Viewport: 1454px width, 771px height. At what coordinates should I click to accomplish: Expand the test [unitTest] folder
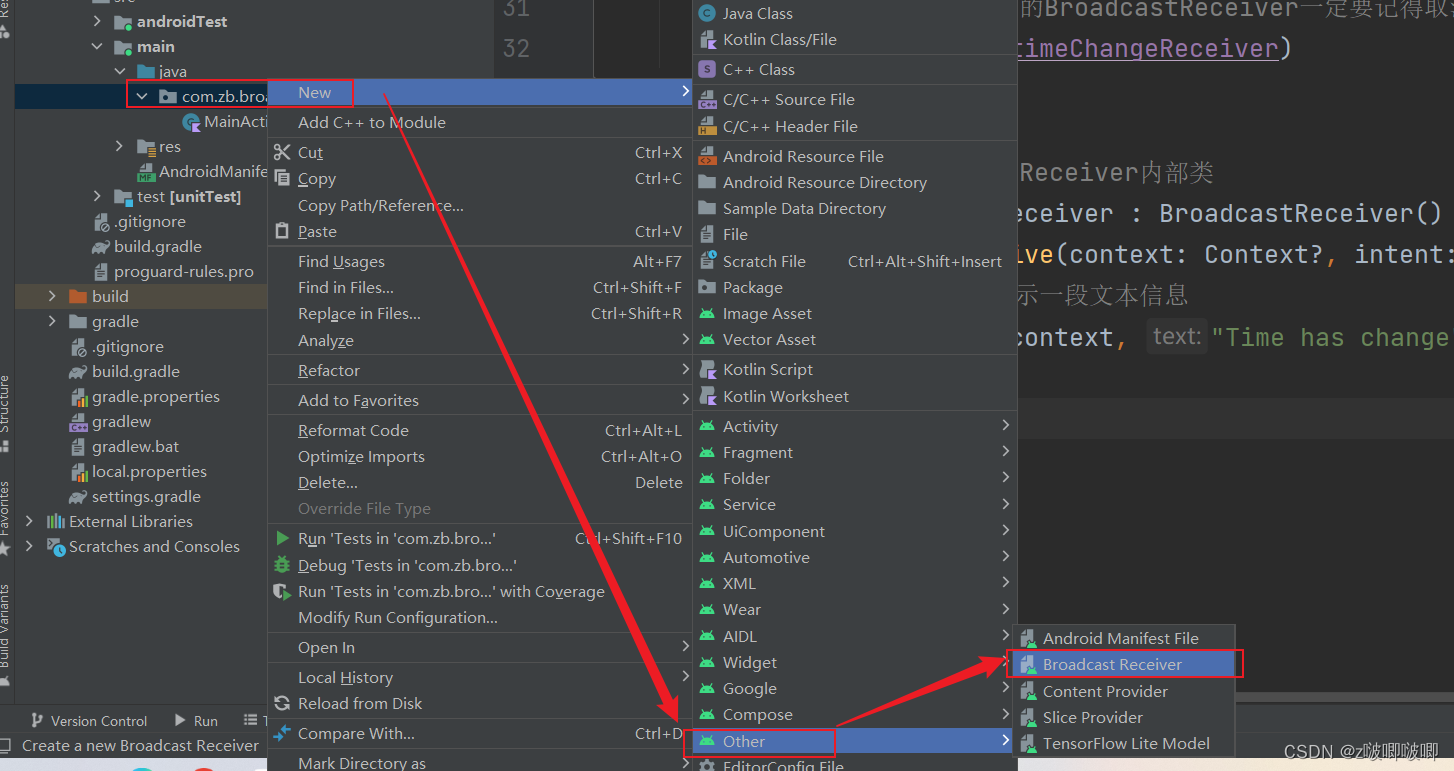[x=97, y=196]
